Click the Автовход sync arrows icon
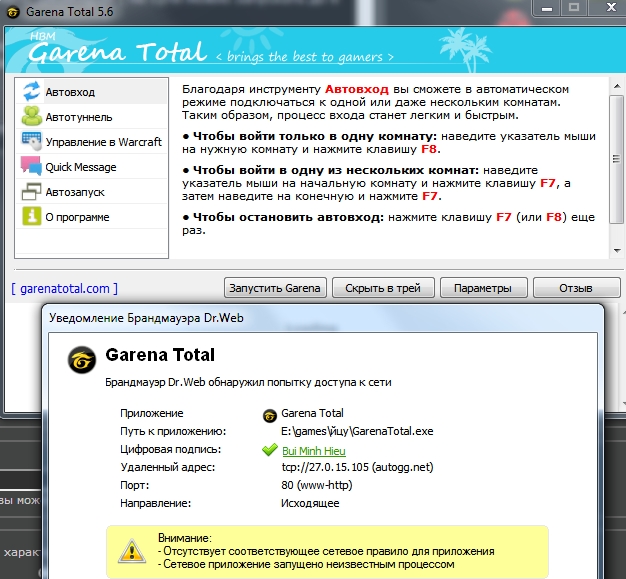Screen dimensions: 626x579 point(31,92)
